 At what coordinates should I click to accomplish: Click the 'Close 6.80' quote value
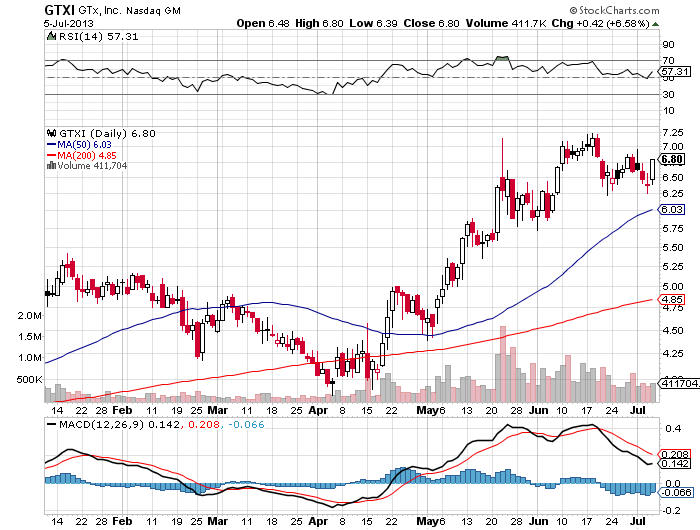[x=431, y=23]
